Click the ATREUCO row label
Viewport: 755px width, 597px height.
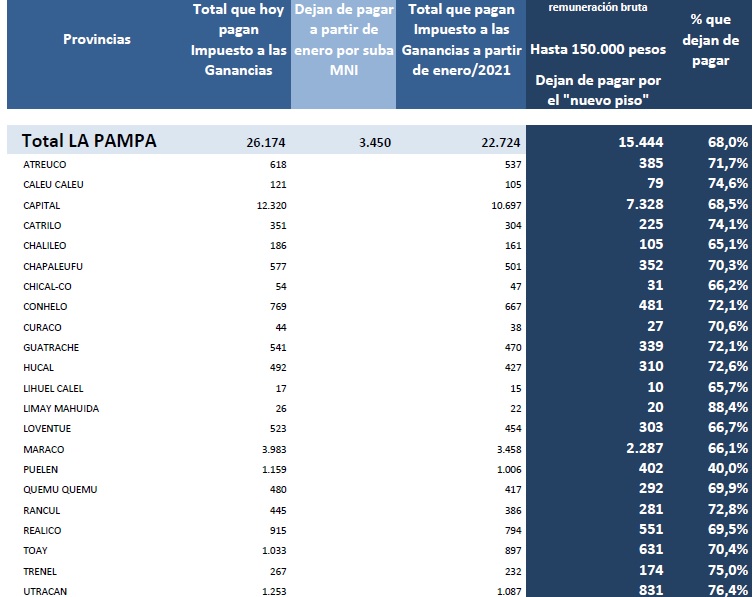click(x=45, y=165)
